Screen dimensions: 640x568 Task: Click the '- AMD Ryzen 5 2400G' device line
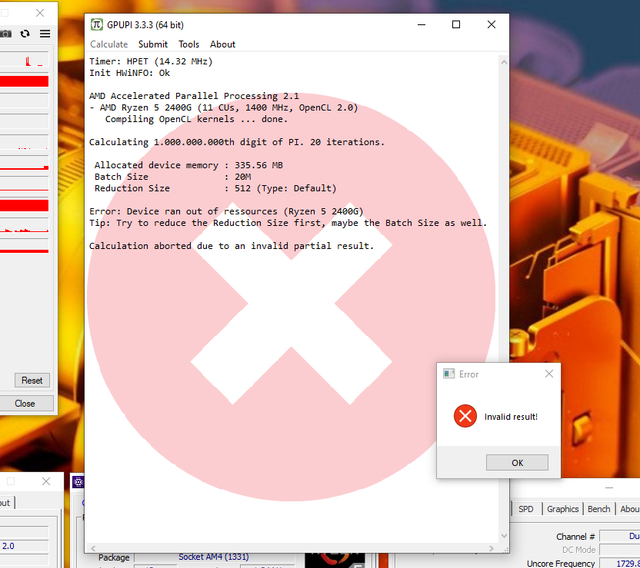pyautogui.click(x=224, y=107)
